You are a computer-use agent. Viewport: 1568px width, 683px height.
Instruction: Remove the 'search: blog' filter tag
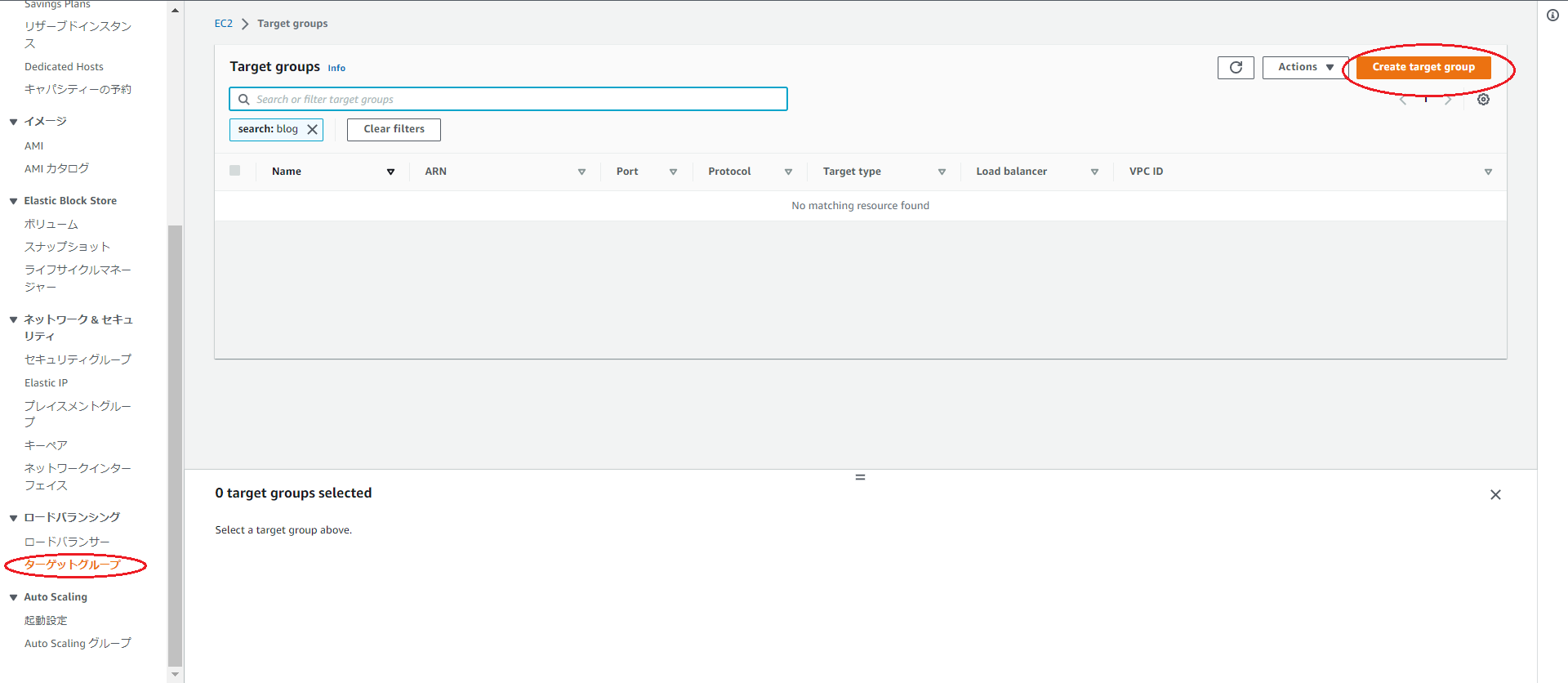312,129
